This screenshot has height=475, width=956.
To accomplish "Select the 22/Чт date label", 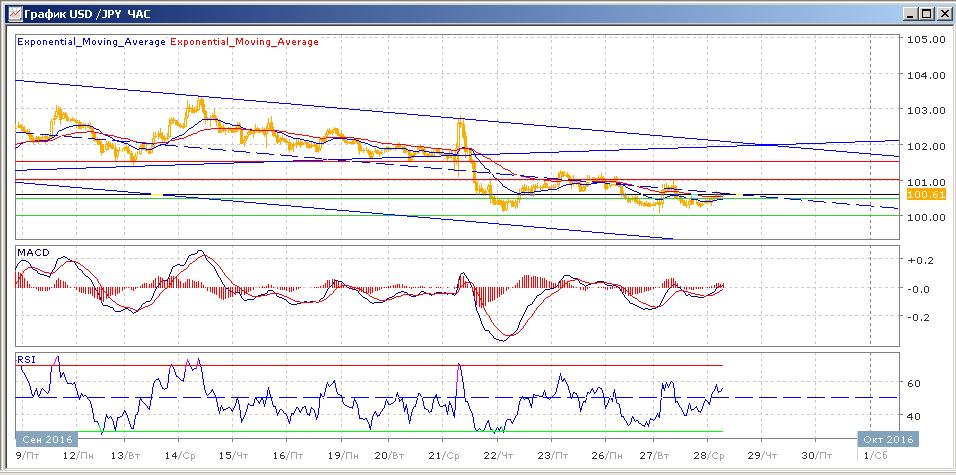I will point(501,455).
